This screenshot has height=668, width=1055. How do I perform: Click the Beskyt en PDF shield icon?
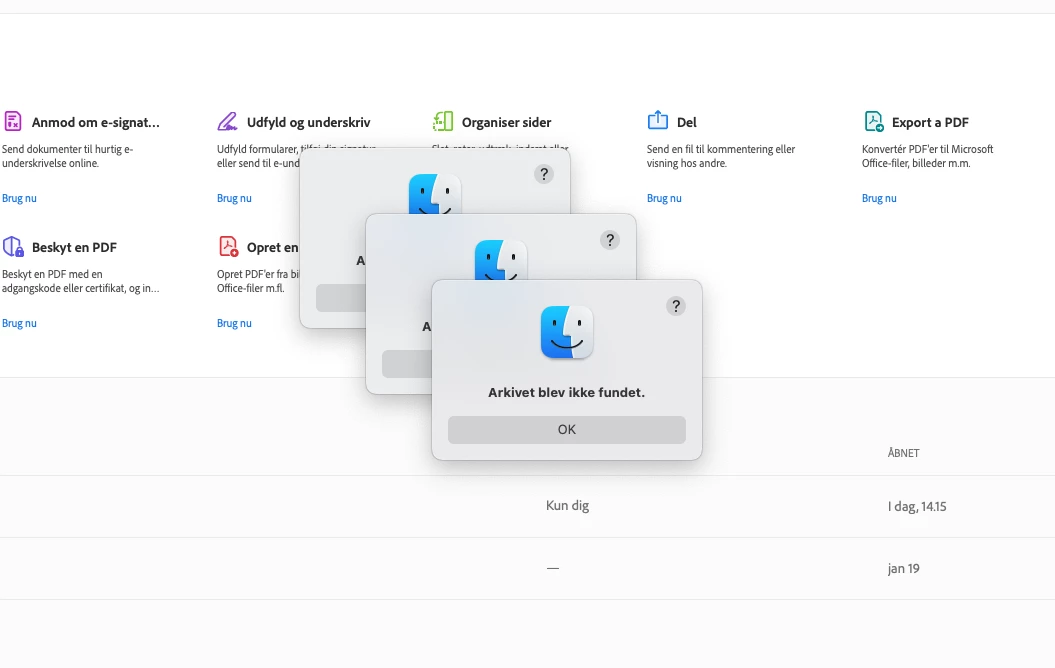click(13, 246)
